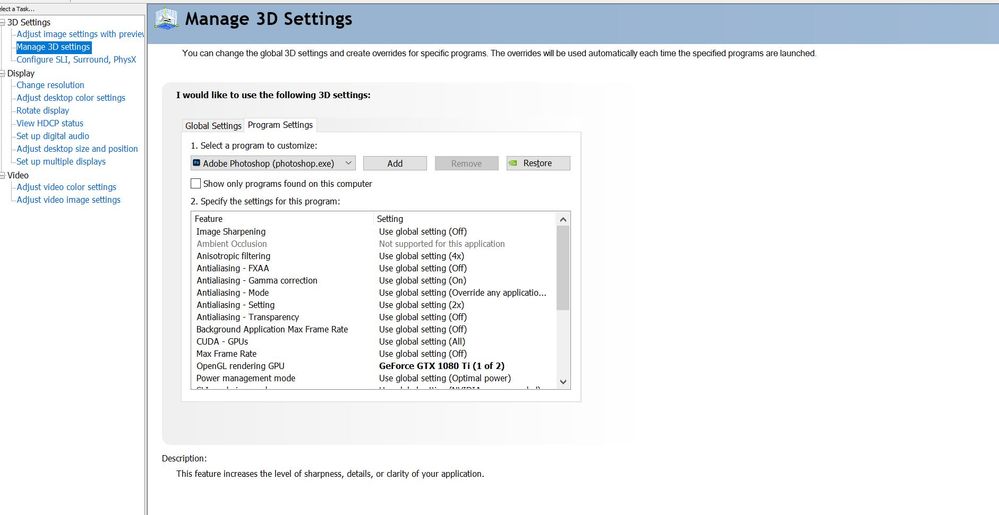The width and height of the screenshot is (999, 515).
Task: Select the Anisotropic filtering feature row
Action: [x=373, y=256]
